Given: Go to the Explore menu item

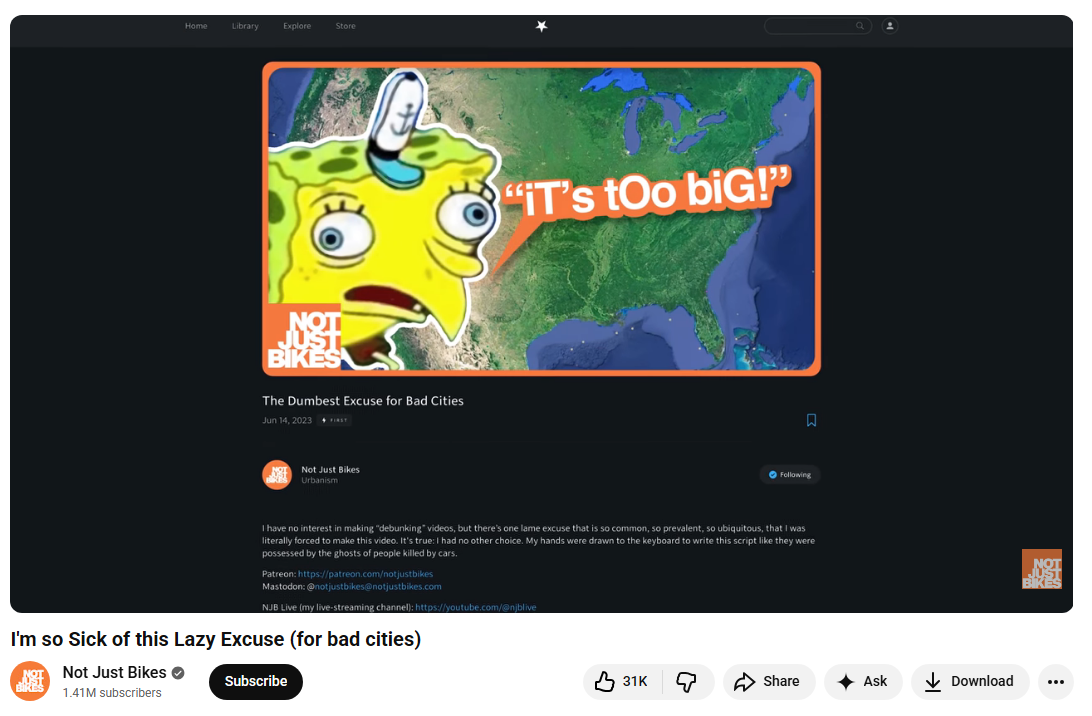Looking at the screenshot, I should 297,26.
